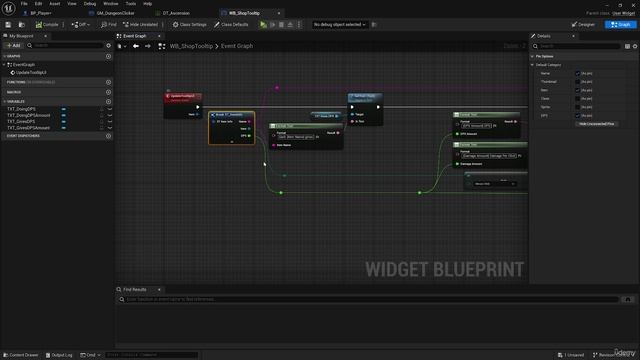The image size is (640, 360).
Task: Collapse the Graphs section
Action: point(4,56)
